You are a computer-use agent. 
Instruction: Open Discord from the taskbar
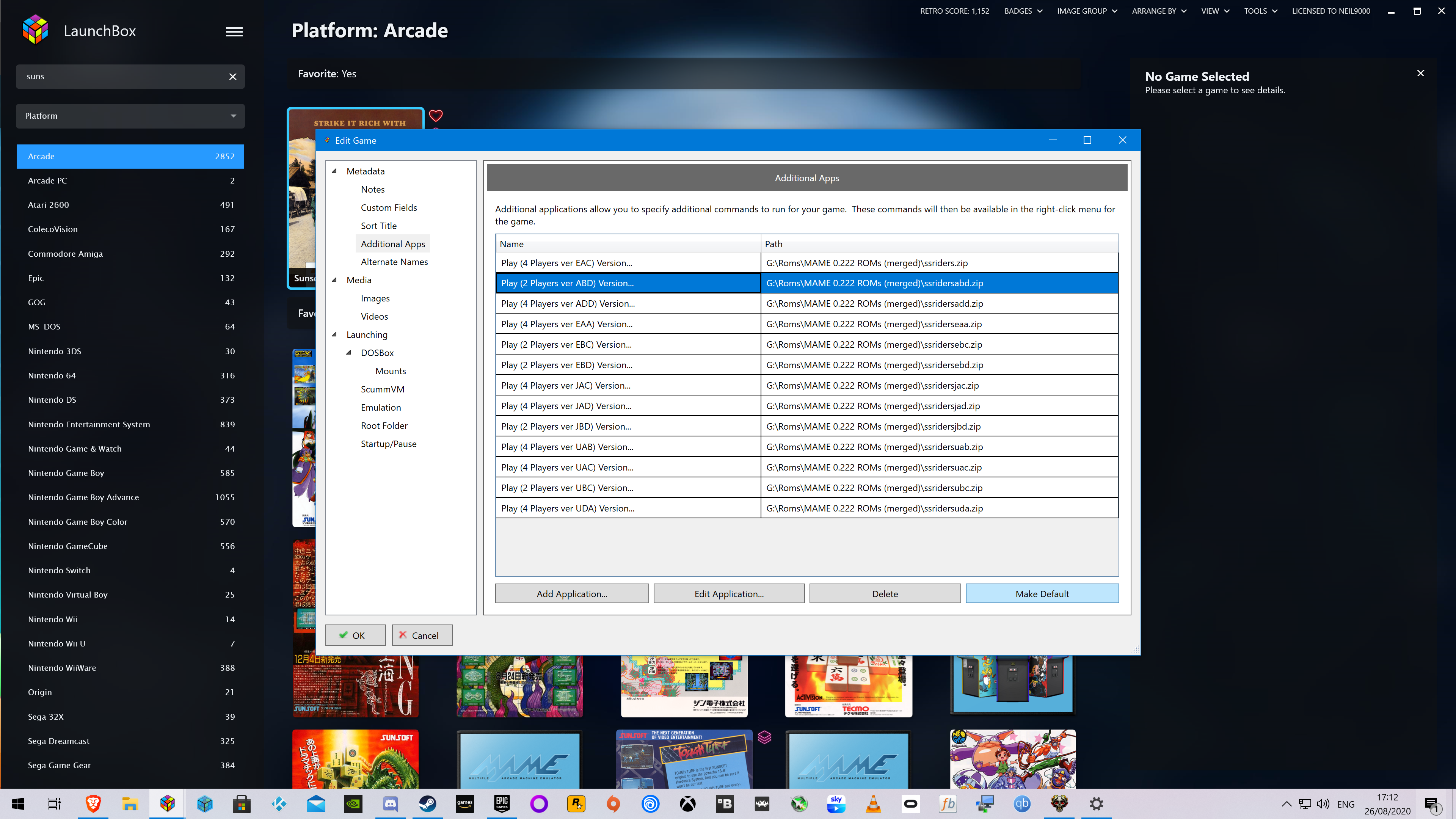(391, 803)
